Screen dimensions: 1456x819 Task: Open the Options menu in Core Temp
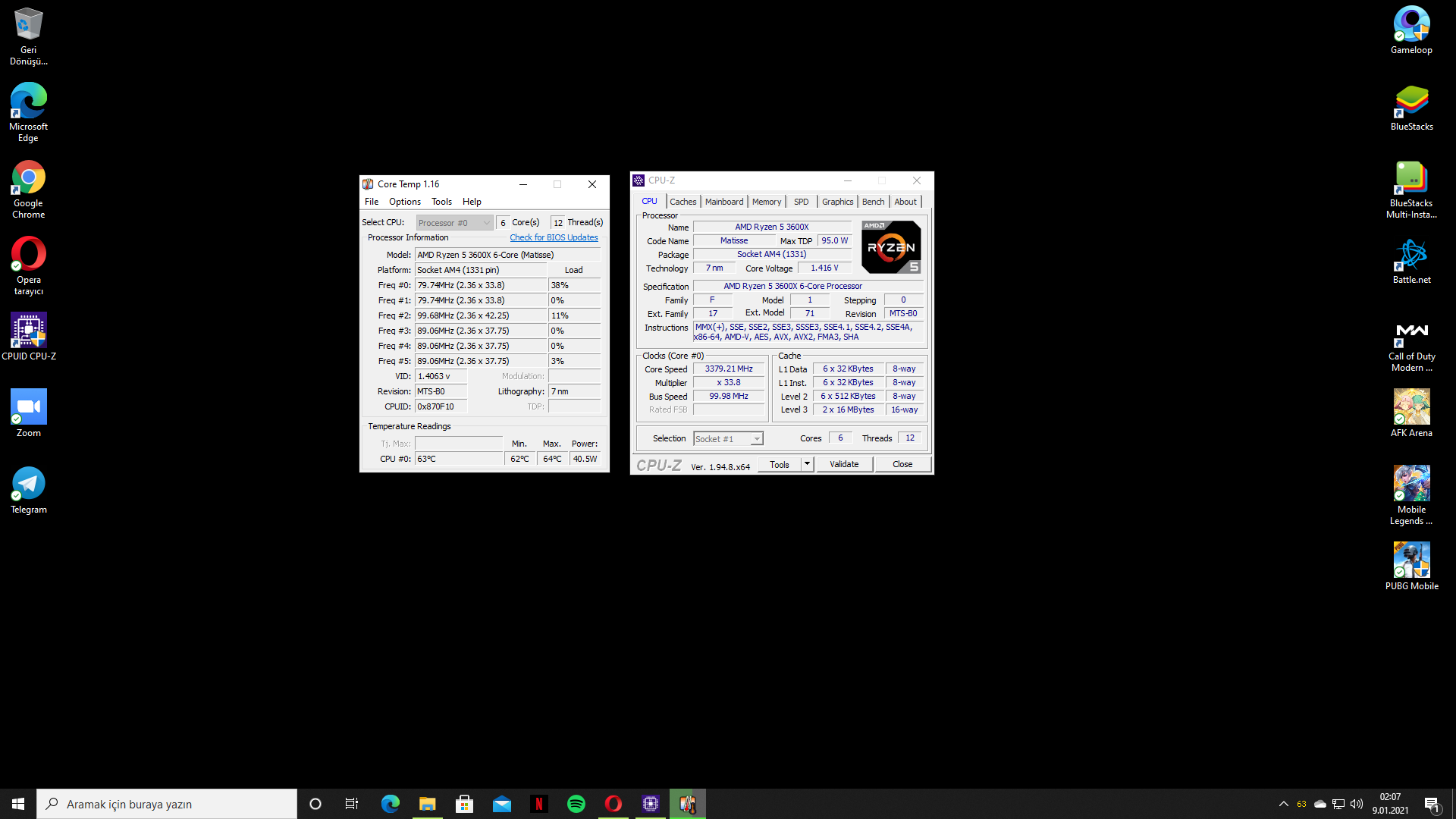pos(404,202)
